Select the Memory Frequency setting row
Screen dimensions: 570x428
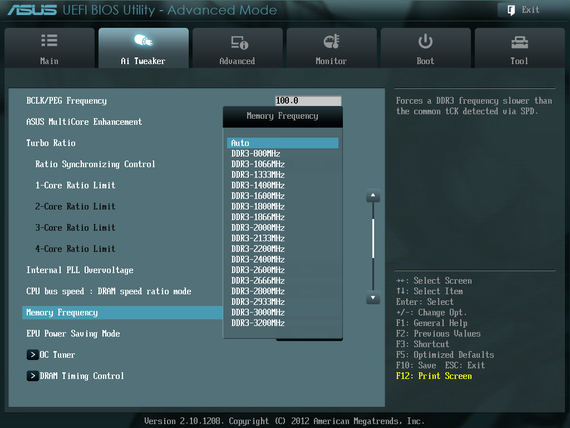point(123,313)
